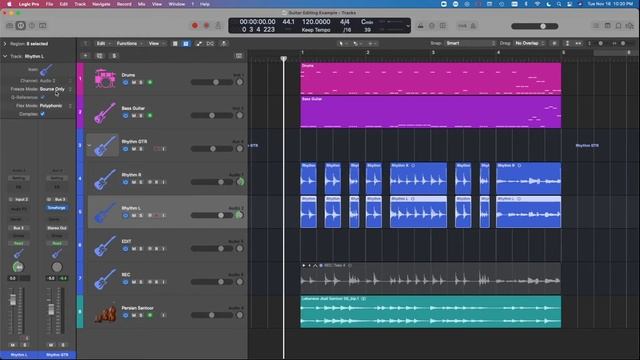Mute the Rhythm R track

[x=133, y=182]
